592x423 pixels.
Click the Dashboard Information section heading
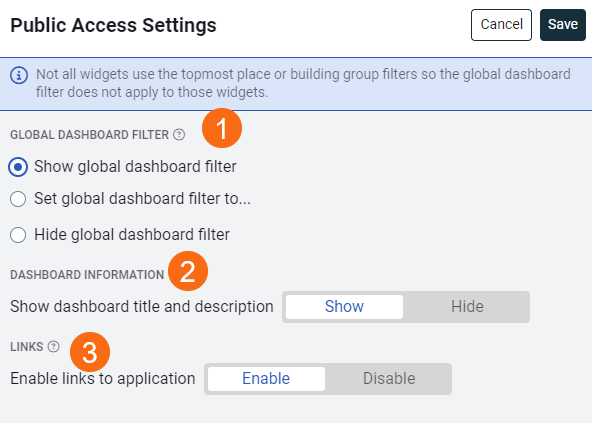pyautogui.click(x=87, y=275)
